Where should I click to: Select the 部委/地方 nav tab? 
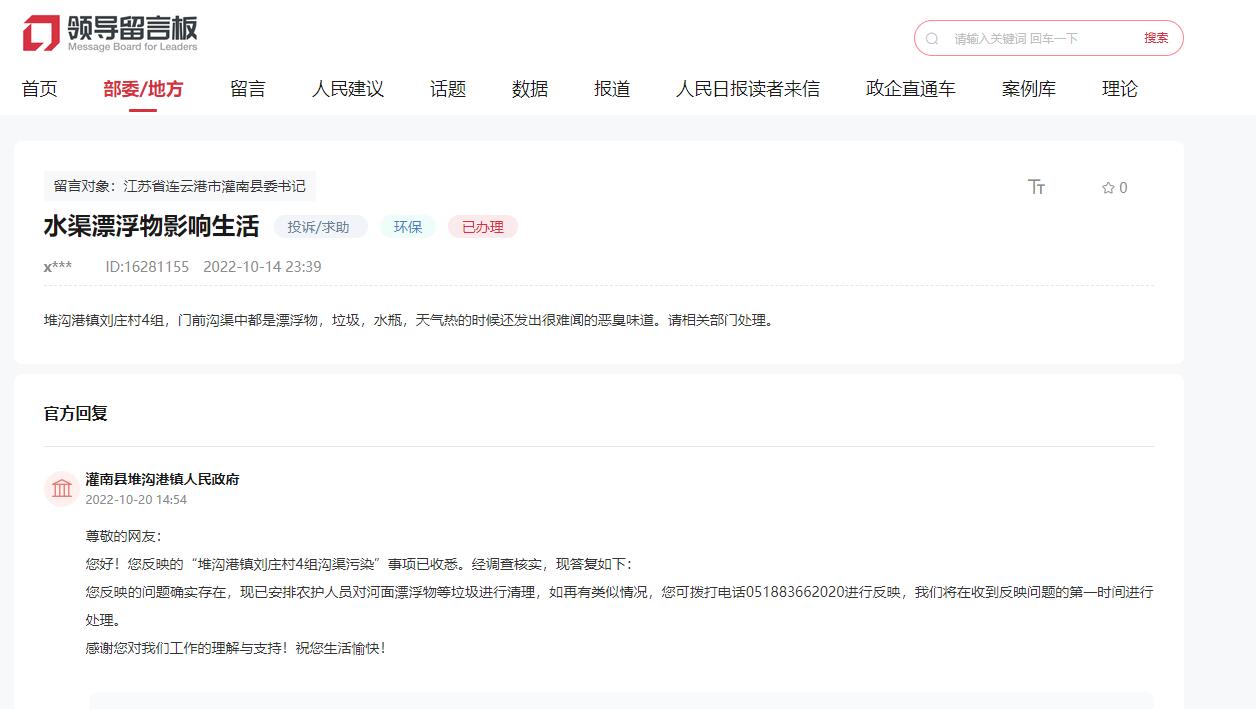coord(143,89)
